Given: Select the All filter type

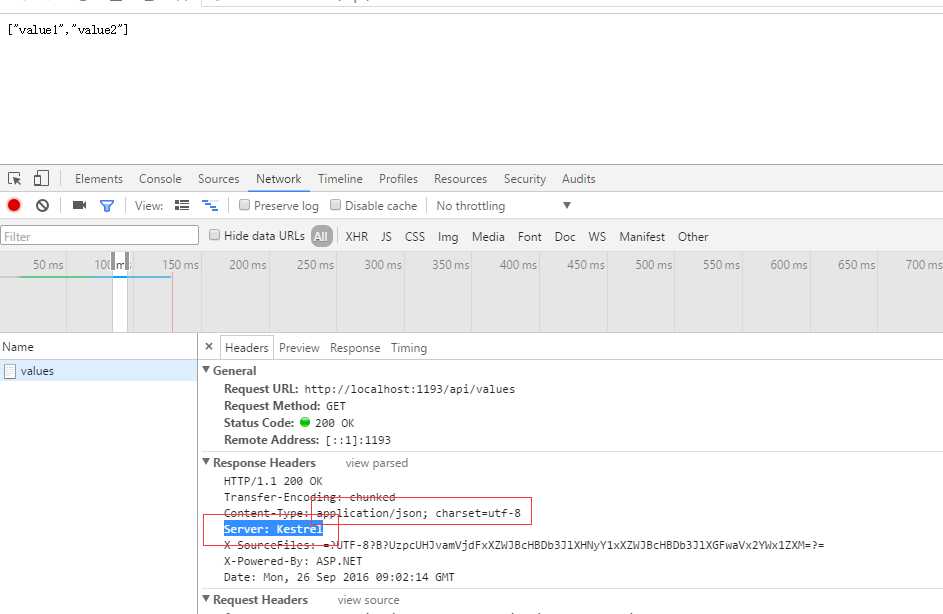Looking at the screenshot, I should [x=321, y=236].
